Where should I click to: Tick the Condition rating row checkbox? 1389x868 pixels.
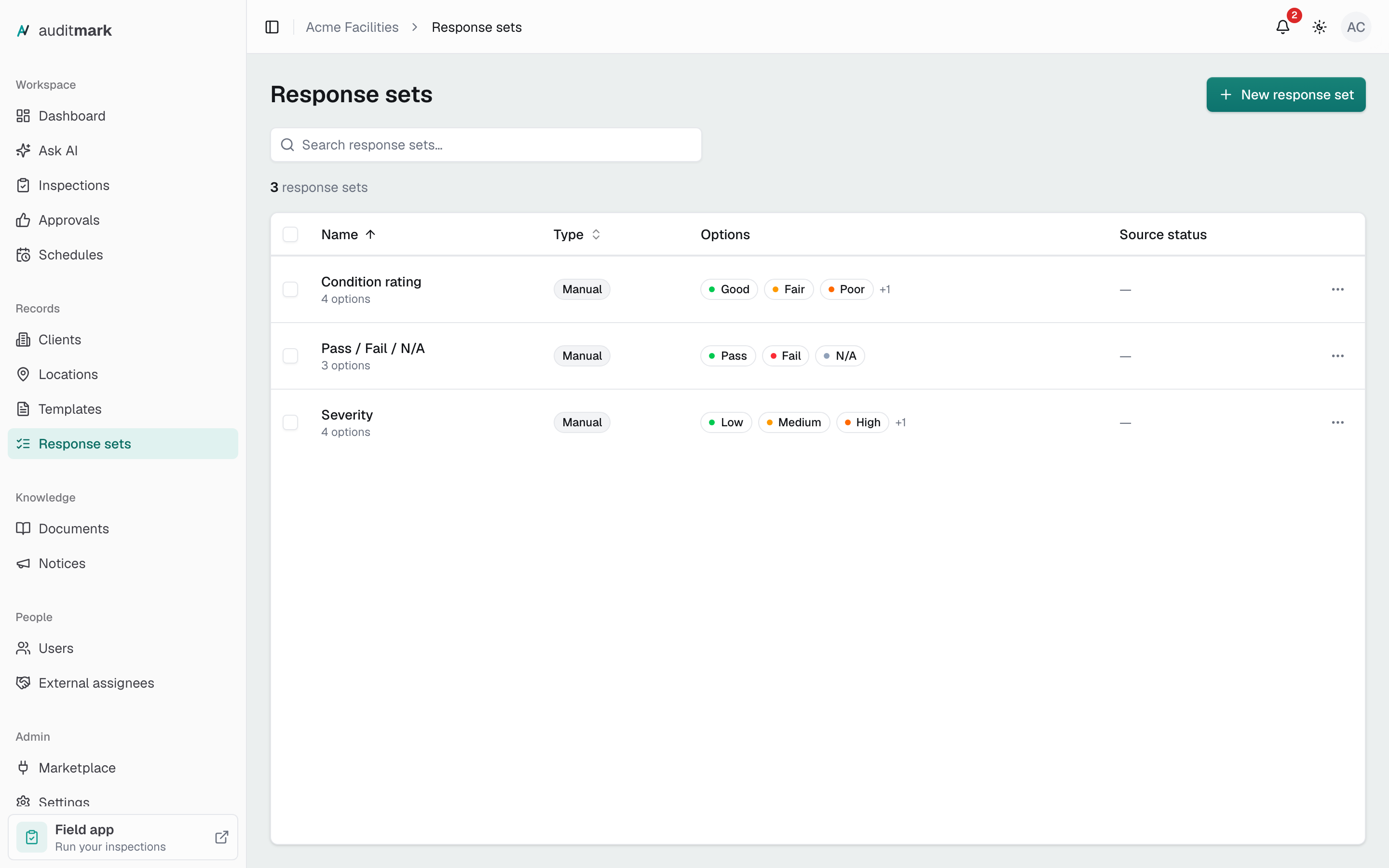(290, 289)
